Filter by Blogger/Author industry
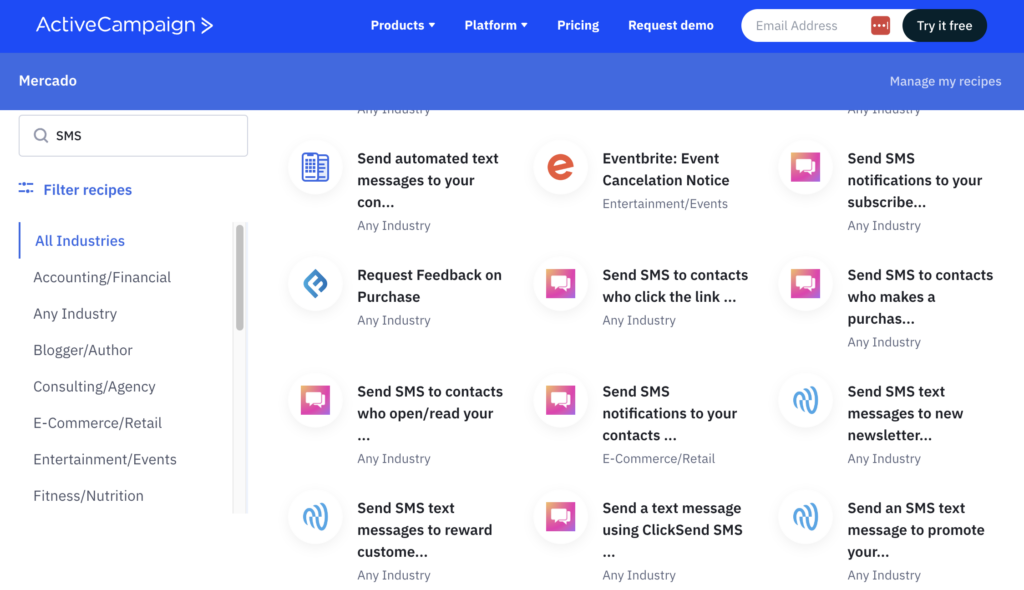The width and height of the screenshot is (1024, 590). click(x=83, y=350)
